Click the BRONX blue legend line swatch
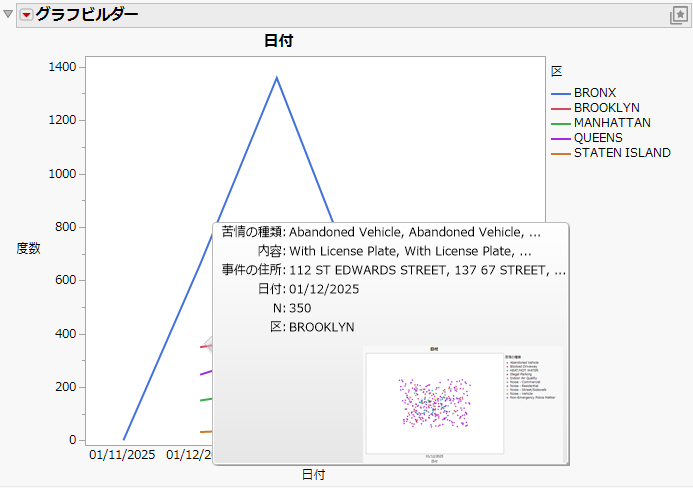The width and height of the screenshot is (693, 488). [561, 94]
